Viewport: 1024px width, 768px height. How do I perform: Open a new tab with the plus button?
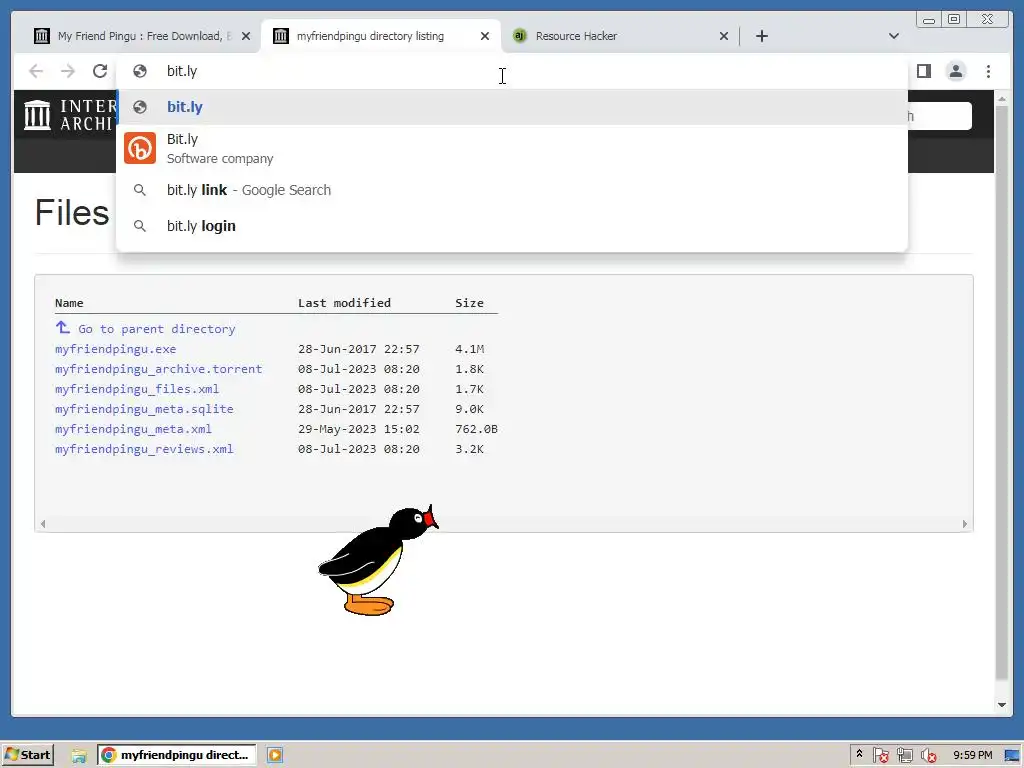click(x=761, y=36)
